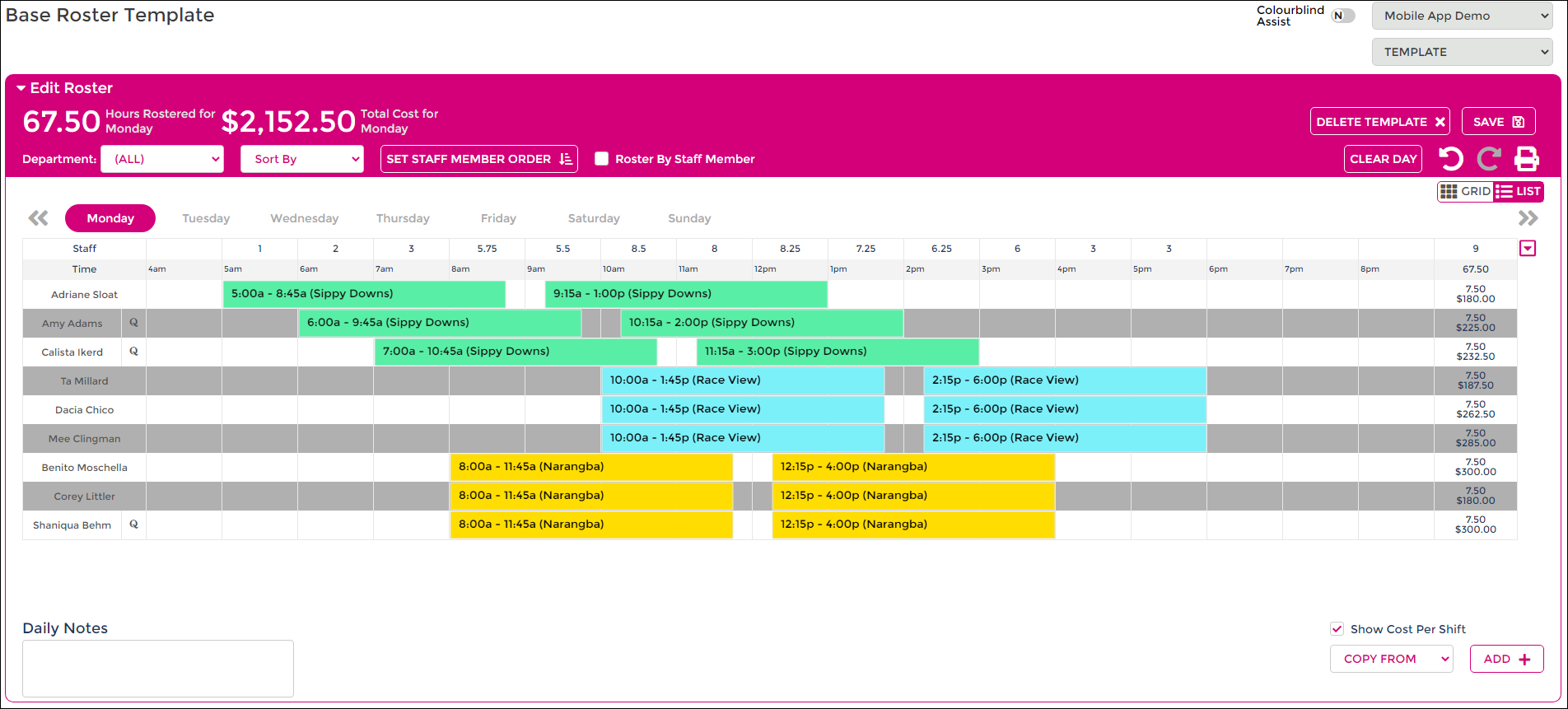Uncheck Show Cost Per Shift
Viewport: 1568px width, 709px height.
(x=1337, y=629)
